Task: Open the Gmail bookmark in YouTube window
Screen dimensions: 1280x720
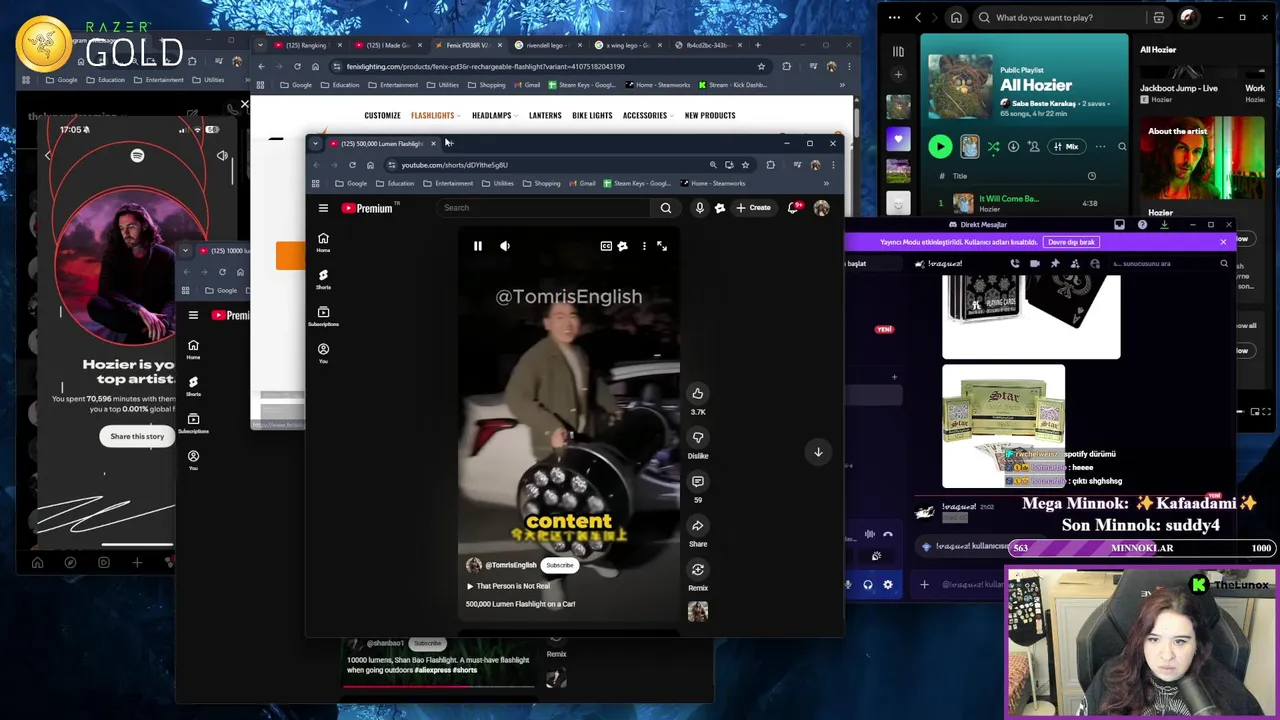Action: [x=581, y=184]
